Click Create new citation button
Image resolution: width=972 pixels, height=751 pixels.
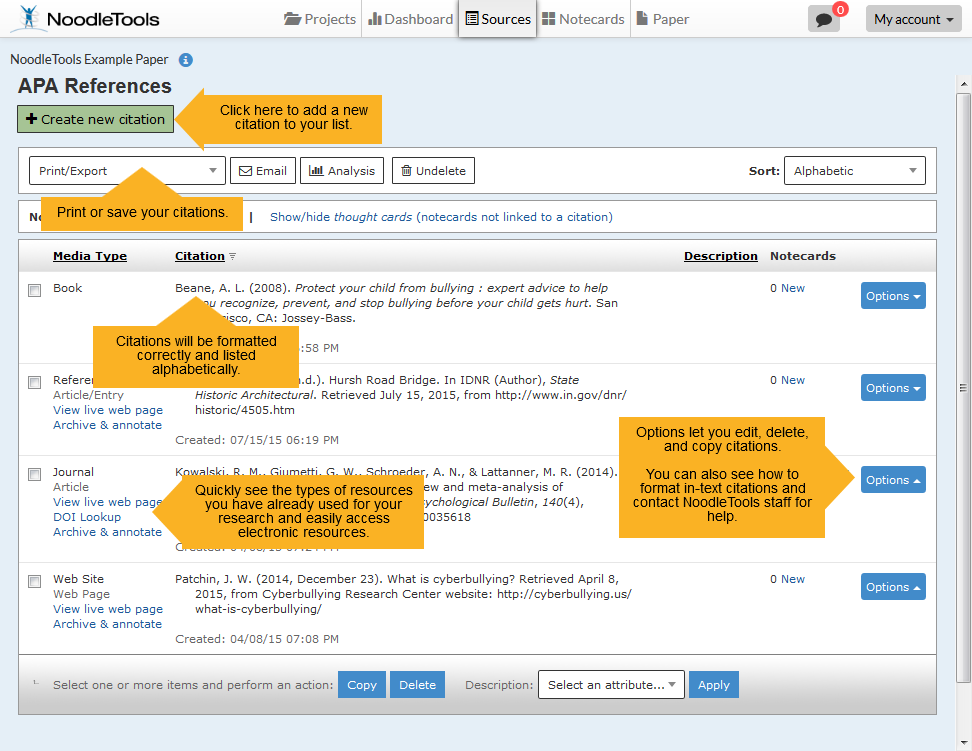click(95, 119)
